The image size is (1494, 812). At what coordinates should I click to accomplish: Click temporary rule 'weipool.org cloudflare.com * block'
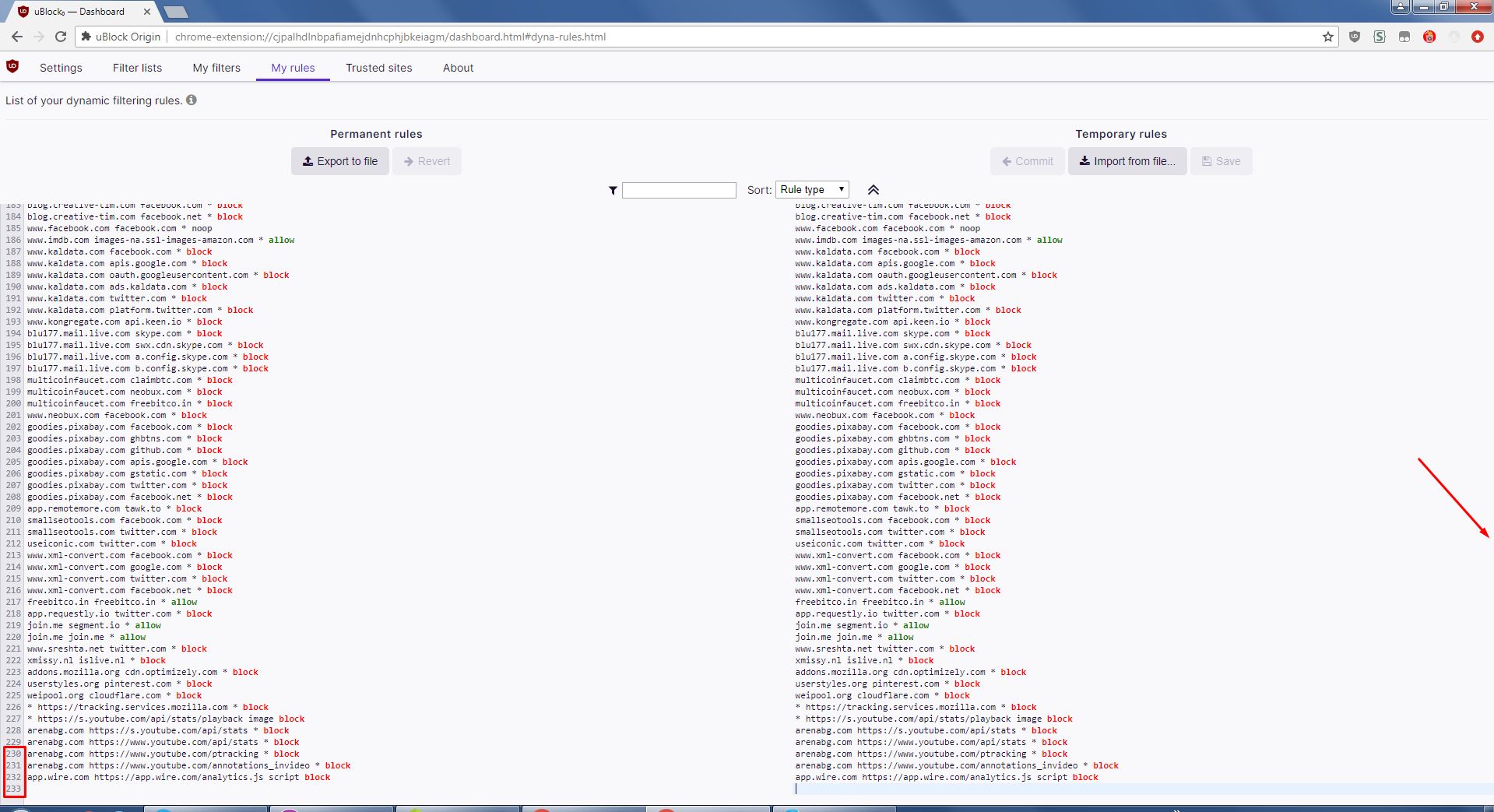(x=883, y=695)
